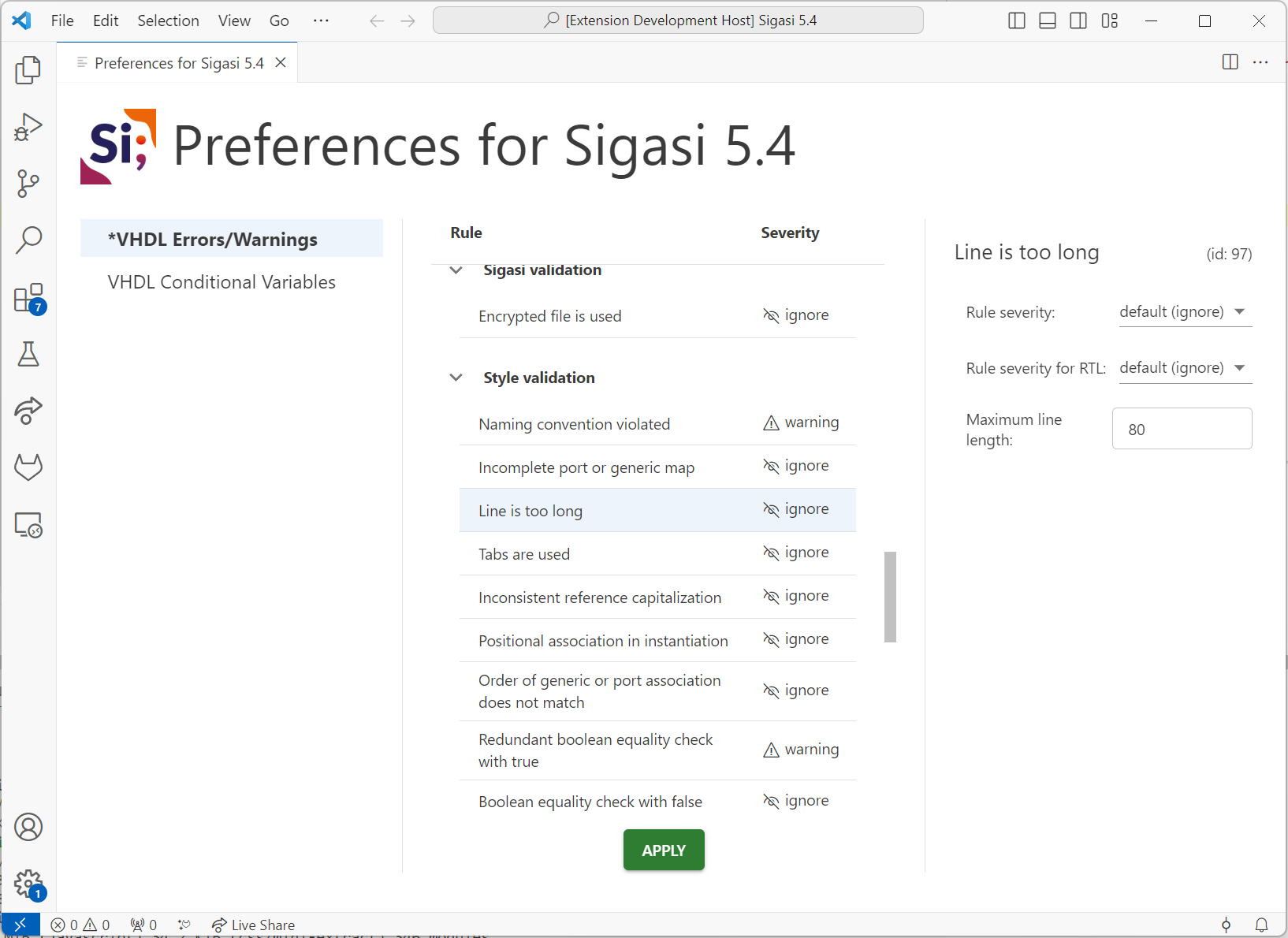Open the Search view
The height and width of the screenshot is (938, 1288).
[x=28, y=240]
